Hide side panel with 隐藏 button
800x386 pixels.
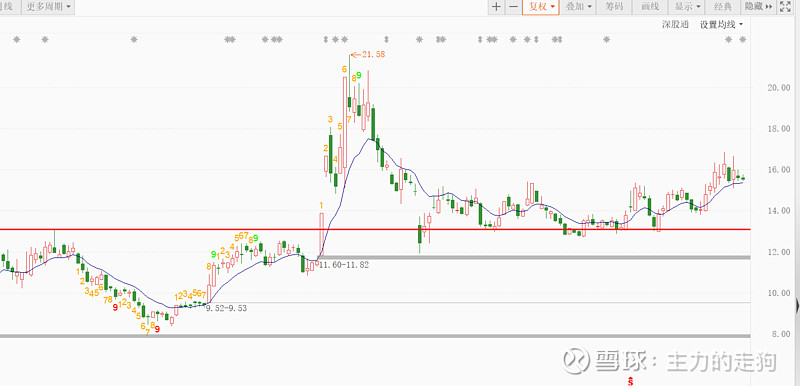pos(759,7)
